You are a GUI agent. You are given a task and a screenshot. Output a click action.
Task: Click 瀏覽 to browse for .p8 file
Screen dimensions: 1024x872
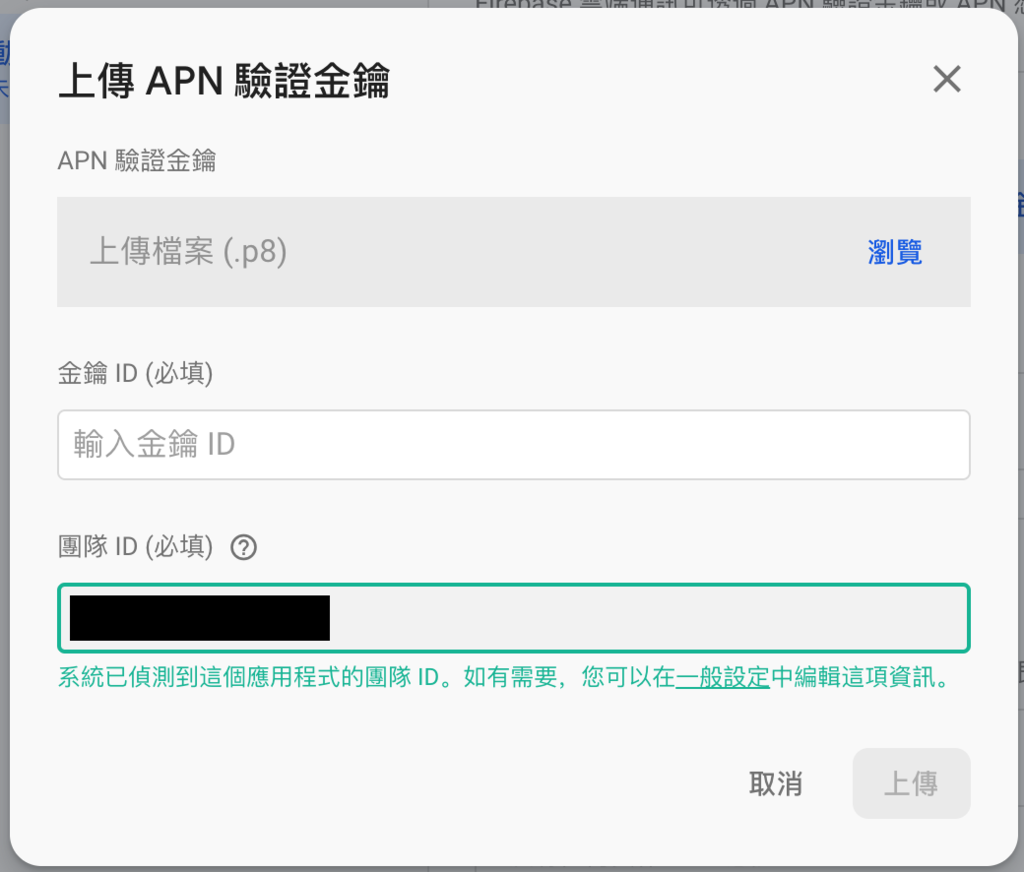895,252
